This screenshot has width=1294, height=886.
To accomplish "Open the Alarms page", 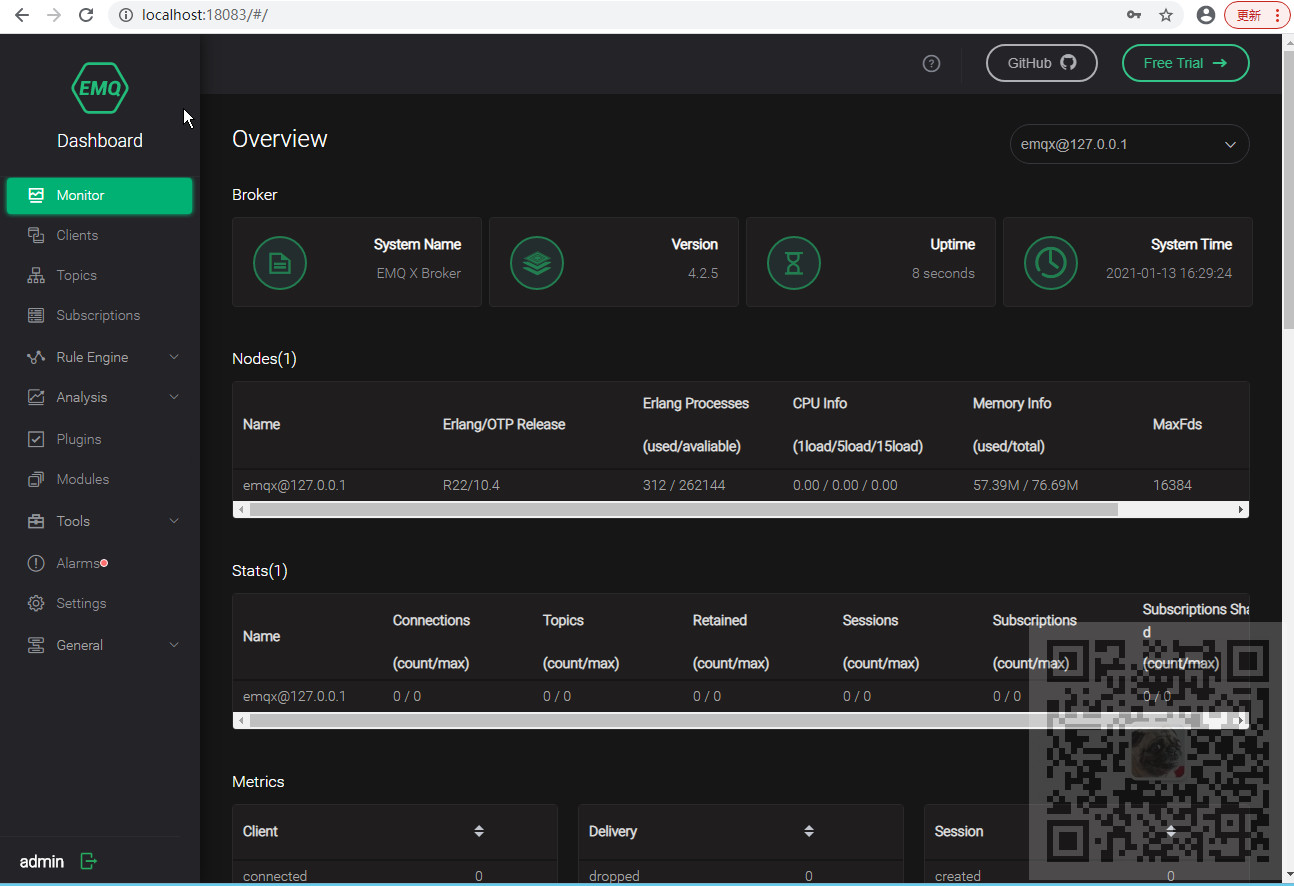I will point(100,563).
